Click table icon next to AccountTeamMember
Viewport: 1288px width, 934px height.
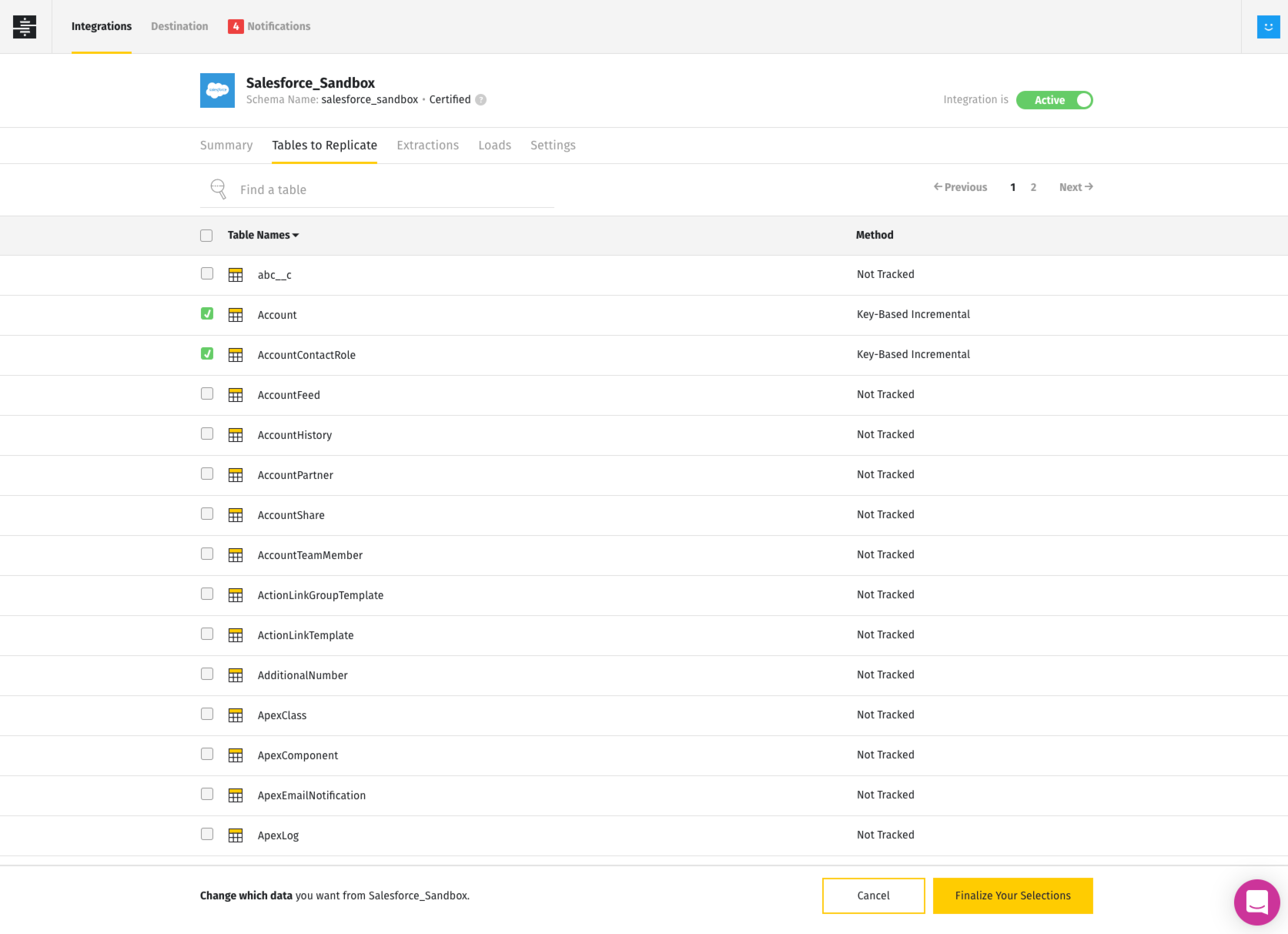(x=236, y=555)
